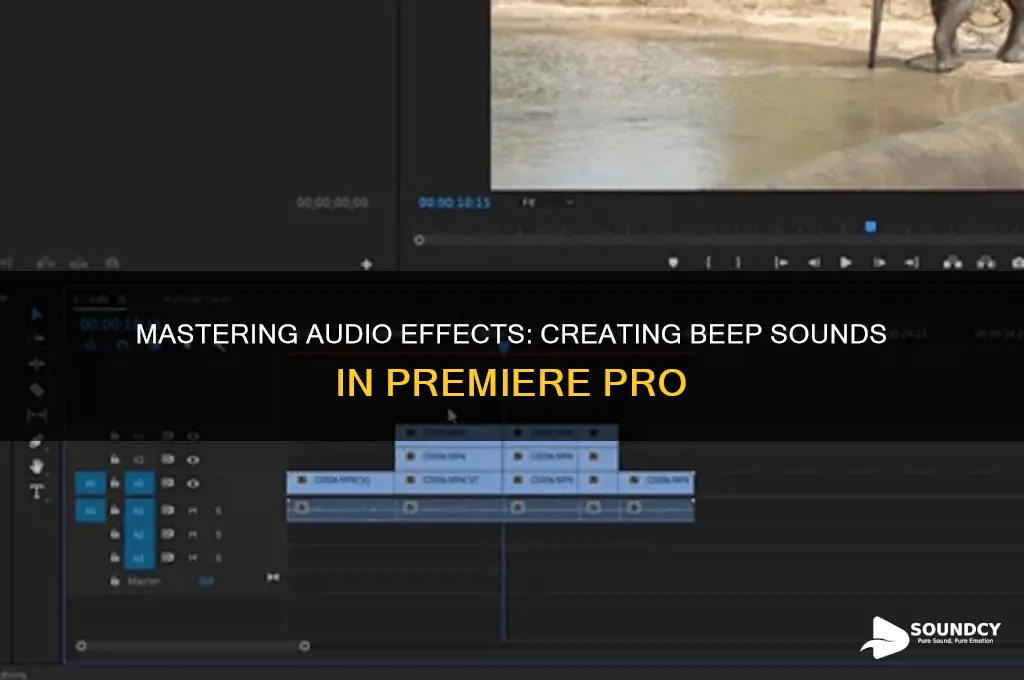
Task: Toggle A3 track targeting button
Action: point(139,558)
